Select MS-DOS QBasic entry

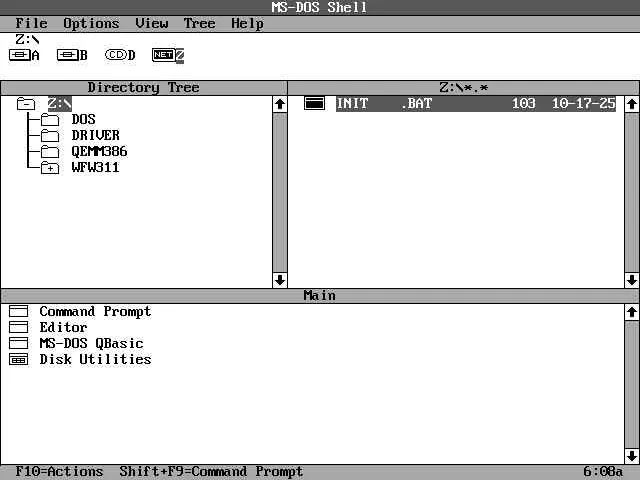pos(91,344)
